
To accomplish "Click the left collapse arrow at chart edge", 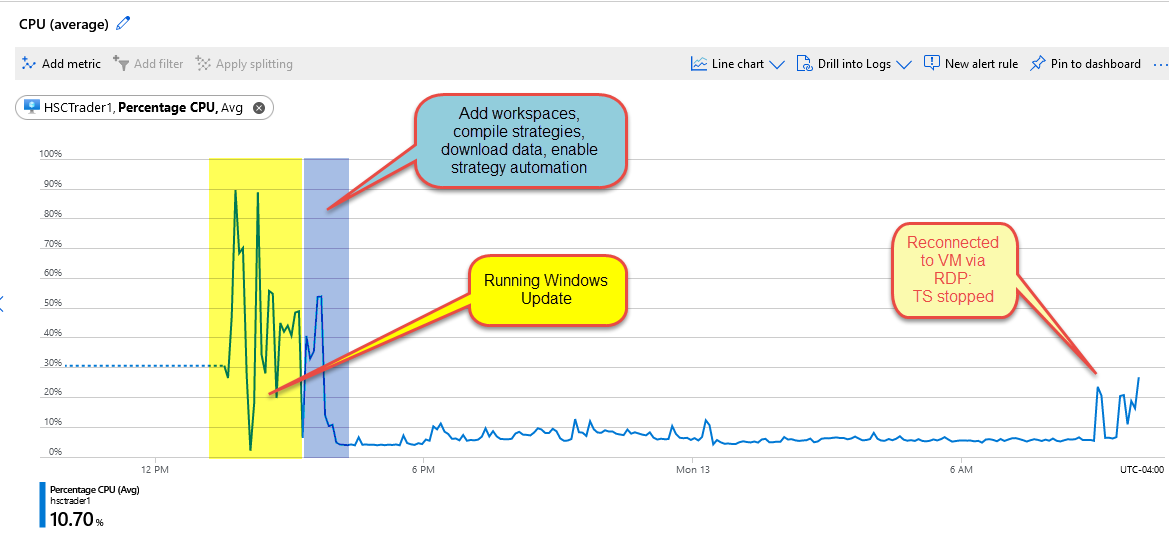I will [2, 303].
